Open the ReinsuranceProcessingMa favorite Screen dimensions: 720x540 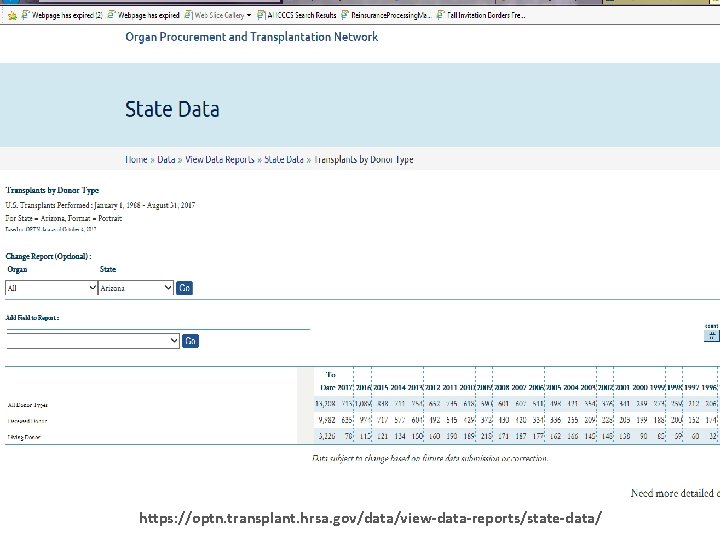(386, 15)
